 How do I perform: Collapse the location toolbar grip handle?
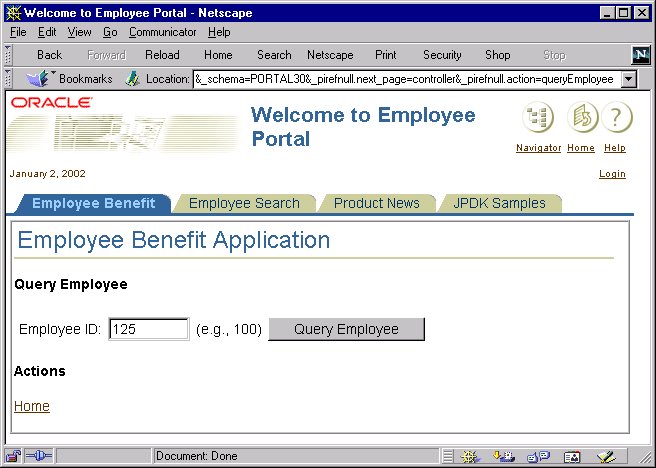point(8,79)
